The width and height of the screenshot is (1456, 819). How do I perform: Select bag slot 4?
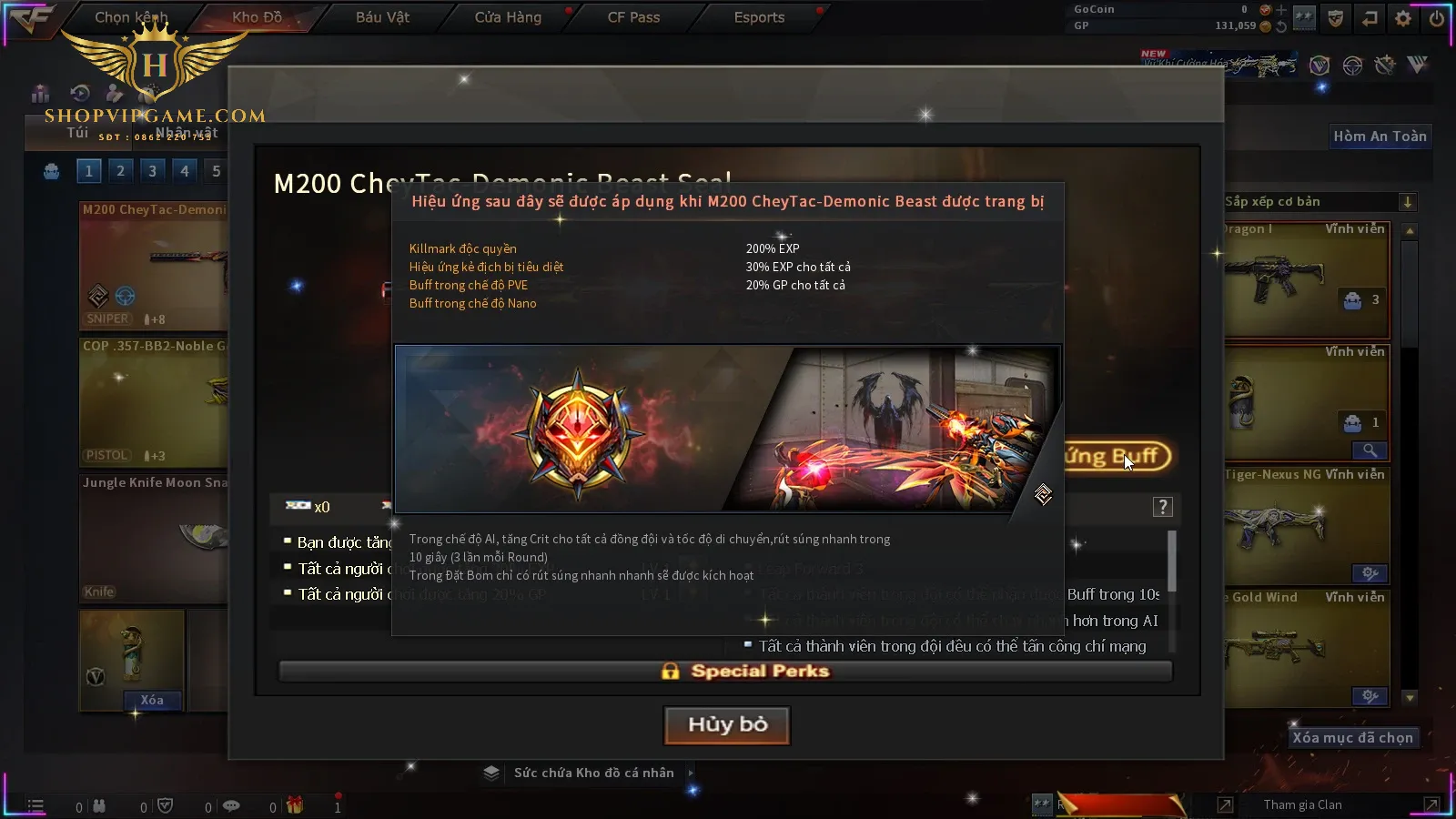coord(185,170)
